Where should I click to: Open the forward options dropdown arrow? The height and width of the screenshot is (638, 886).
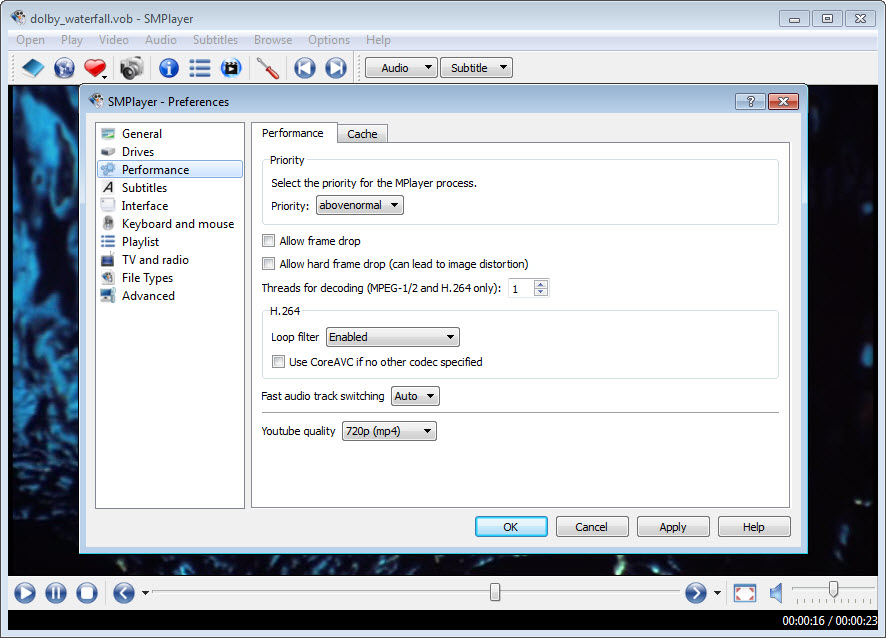pyautogui.click(x=717, y=593)
